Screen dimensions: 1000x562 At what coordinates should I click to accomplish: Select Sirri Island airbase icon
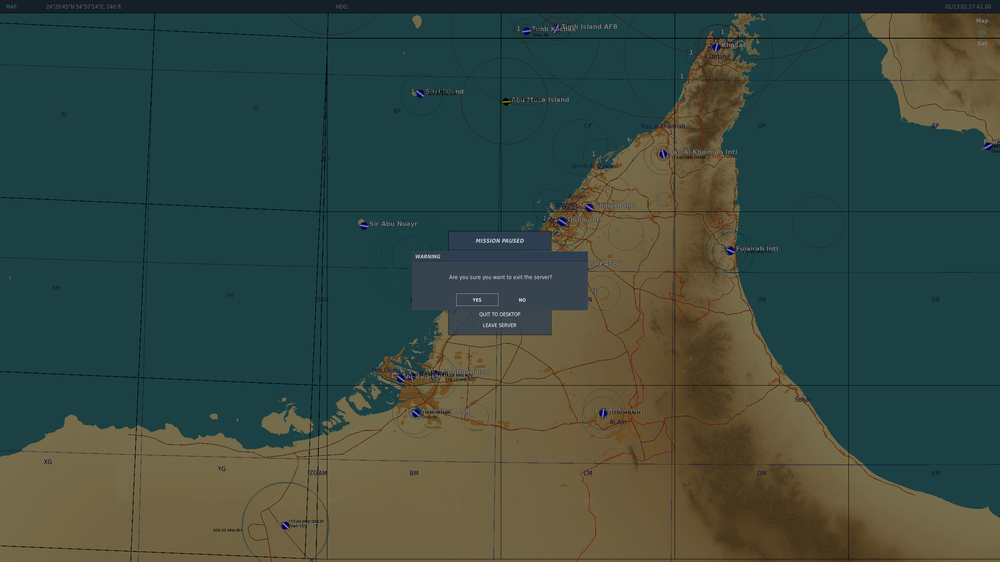click(x=420, y=94)
